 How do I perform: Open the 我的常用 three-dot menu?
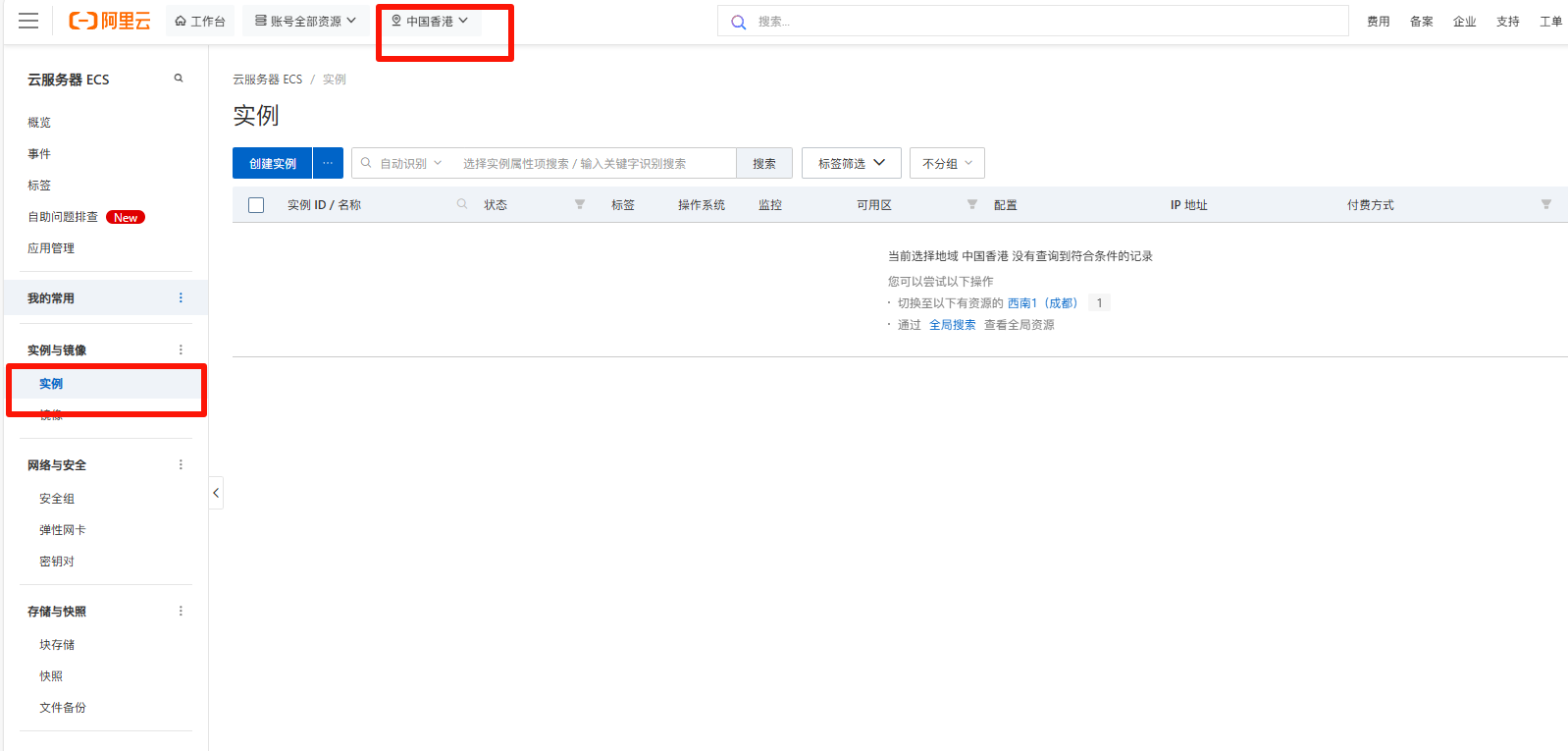click(x=181, y=297)
